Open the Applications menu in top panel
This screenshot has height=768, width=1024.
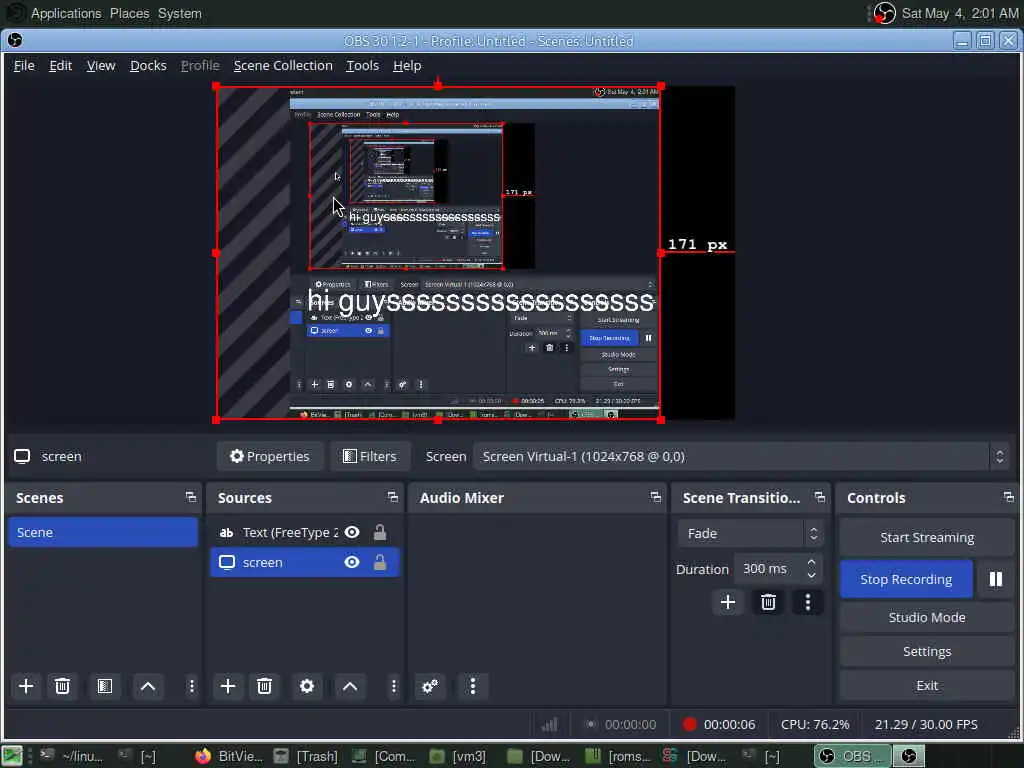[66, 13]
